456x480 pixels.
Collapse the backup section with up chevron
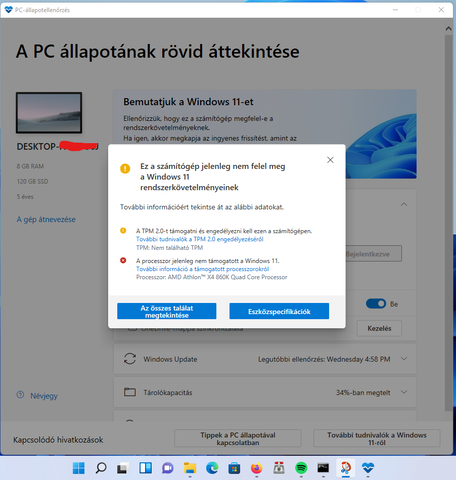pos(404,204)
